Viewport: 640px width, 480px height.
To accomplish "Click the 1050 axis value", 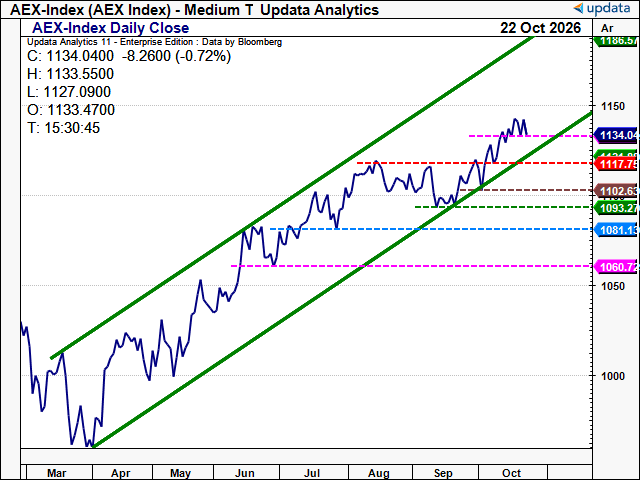I will [x=613, y=286].
